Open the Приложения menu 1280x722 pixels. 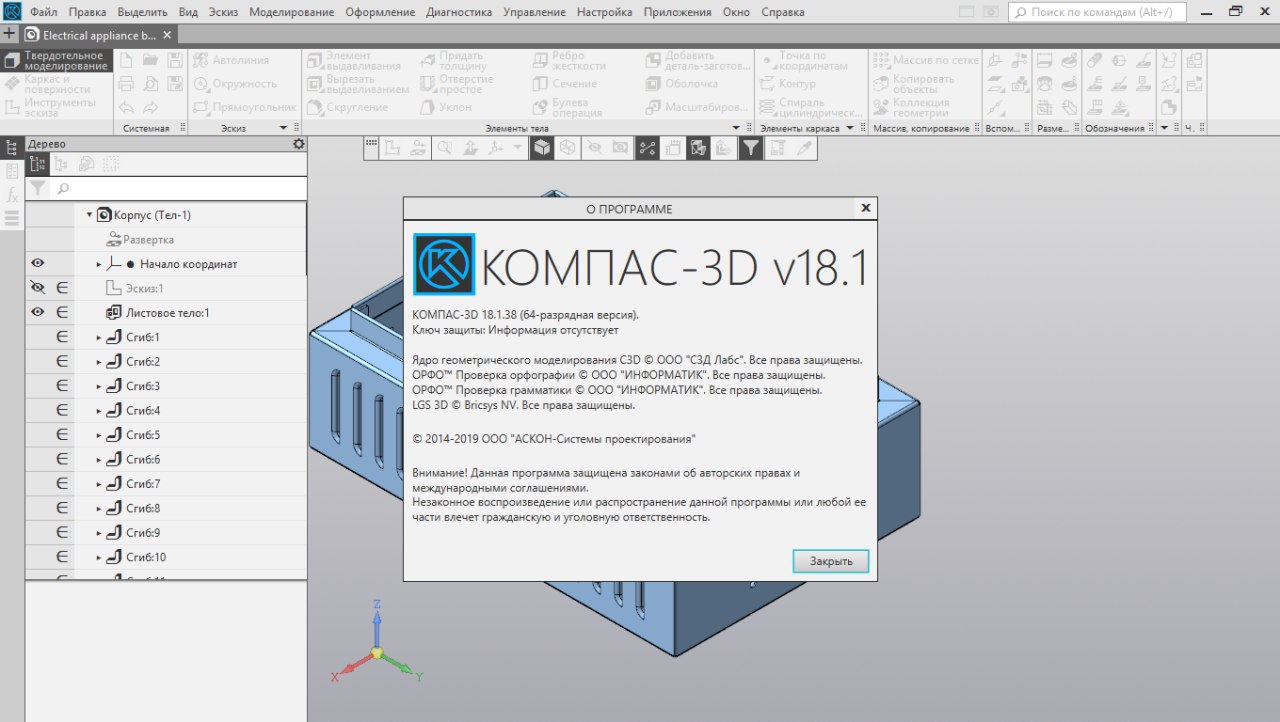(x=677, y=12)
